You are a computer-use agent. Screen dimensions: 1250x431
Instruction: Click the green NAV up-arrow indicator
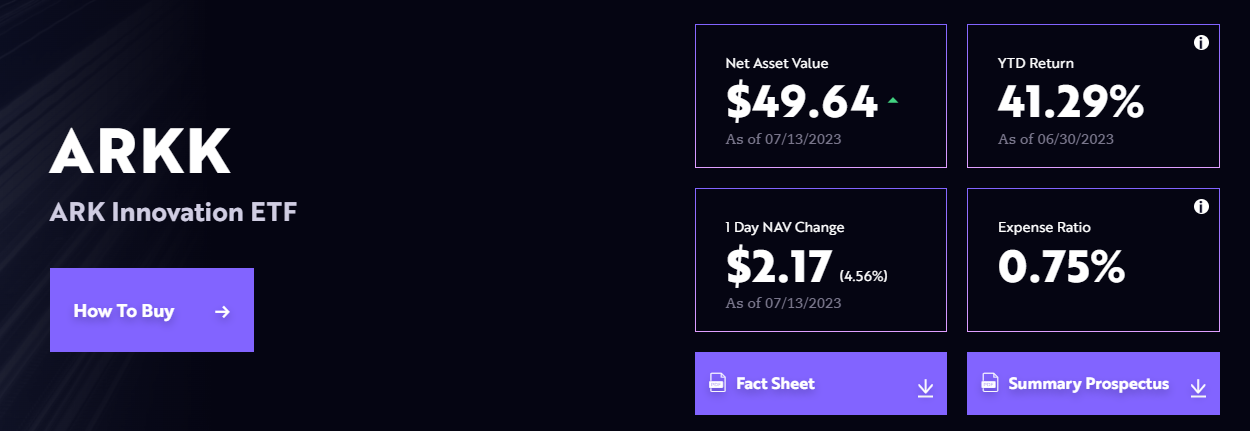pos(892,101)
